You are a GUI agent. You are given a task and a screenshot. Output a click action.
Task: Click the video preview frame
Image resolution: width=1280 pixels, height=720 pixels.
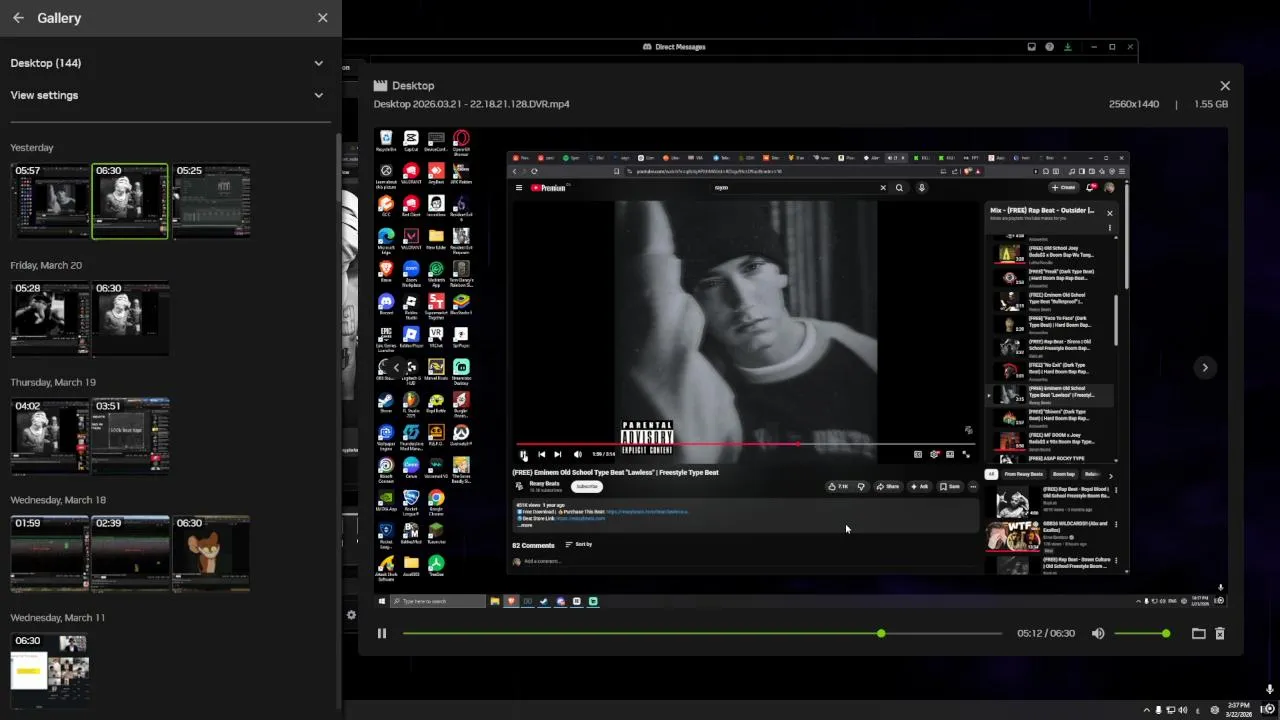(801, 366)
